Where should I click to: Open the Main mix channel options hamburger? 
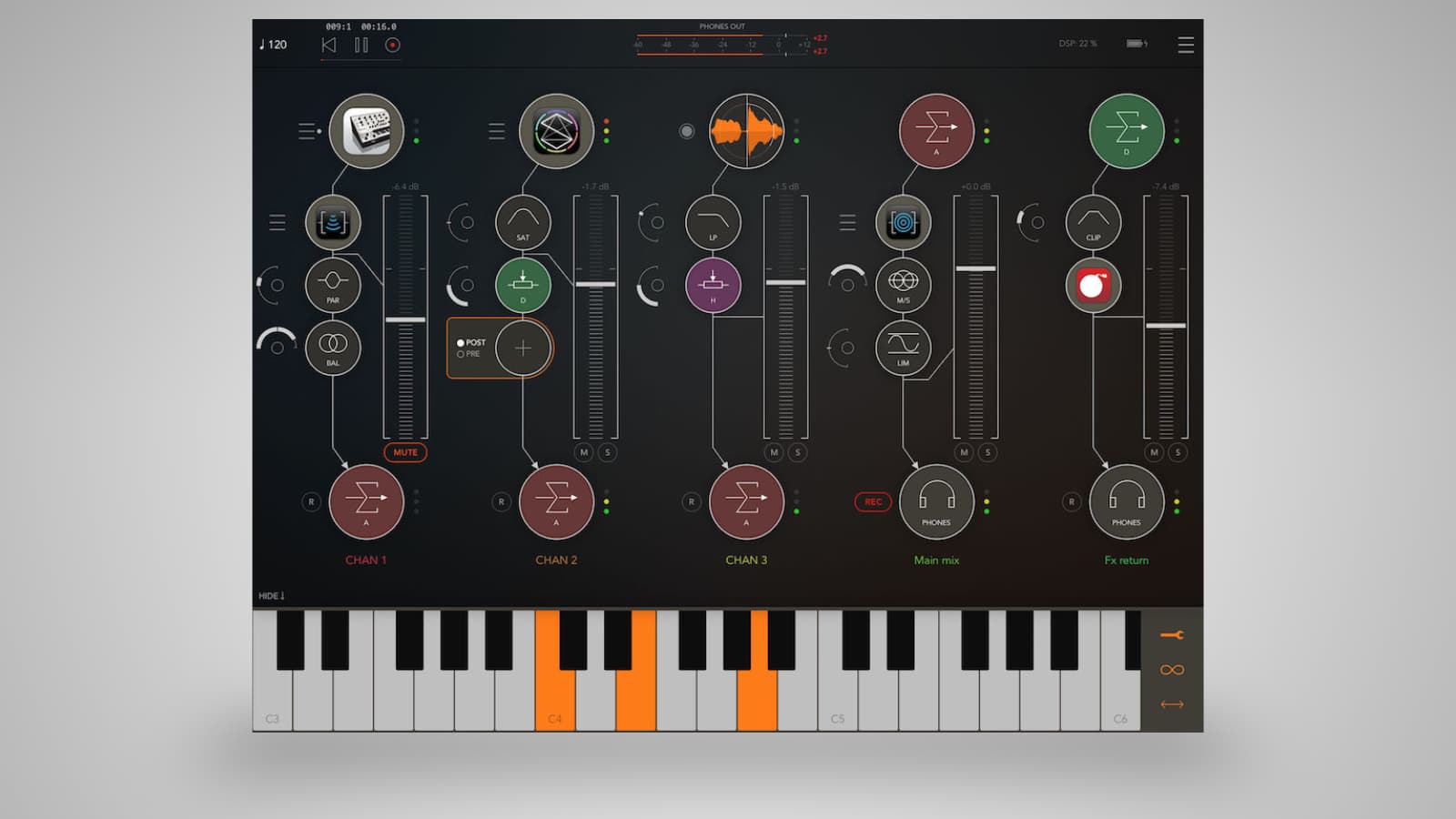(847, 222)
